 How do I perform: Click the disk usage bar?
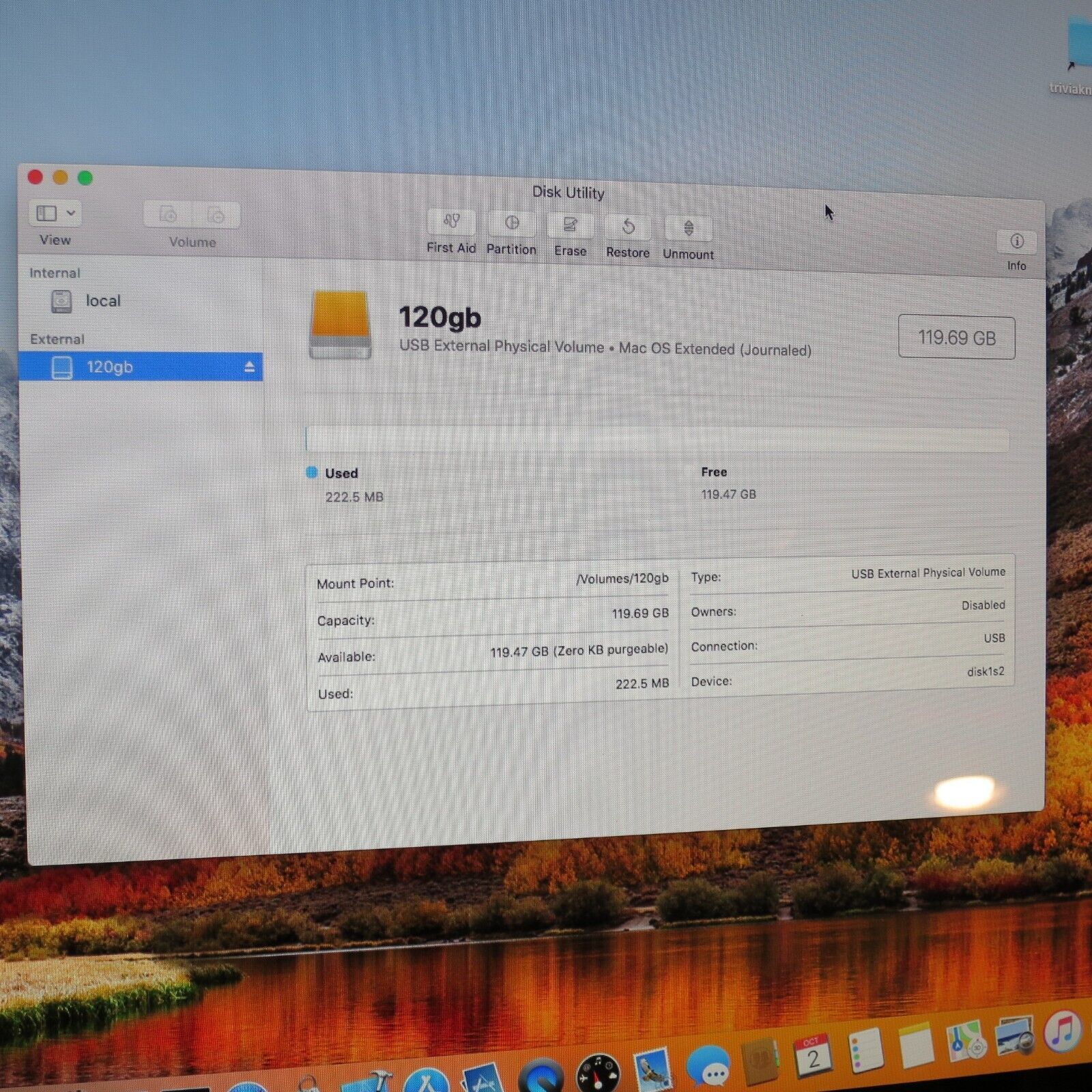(657, 440)
